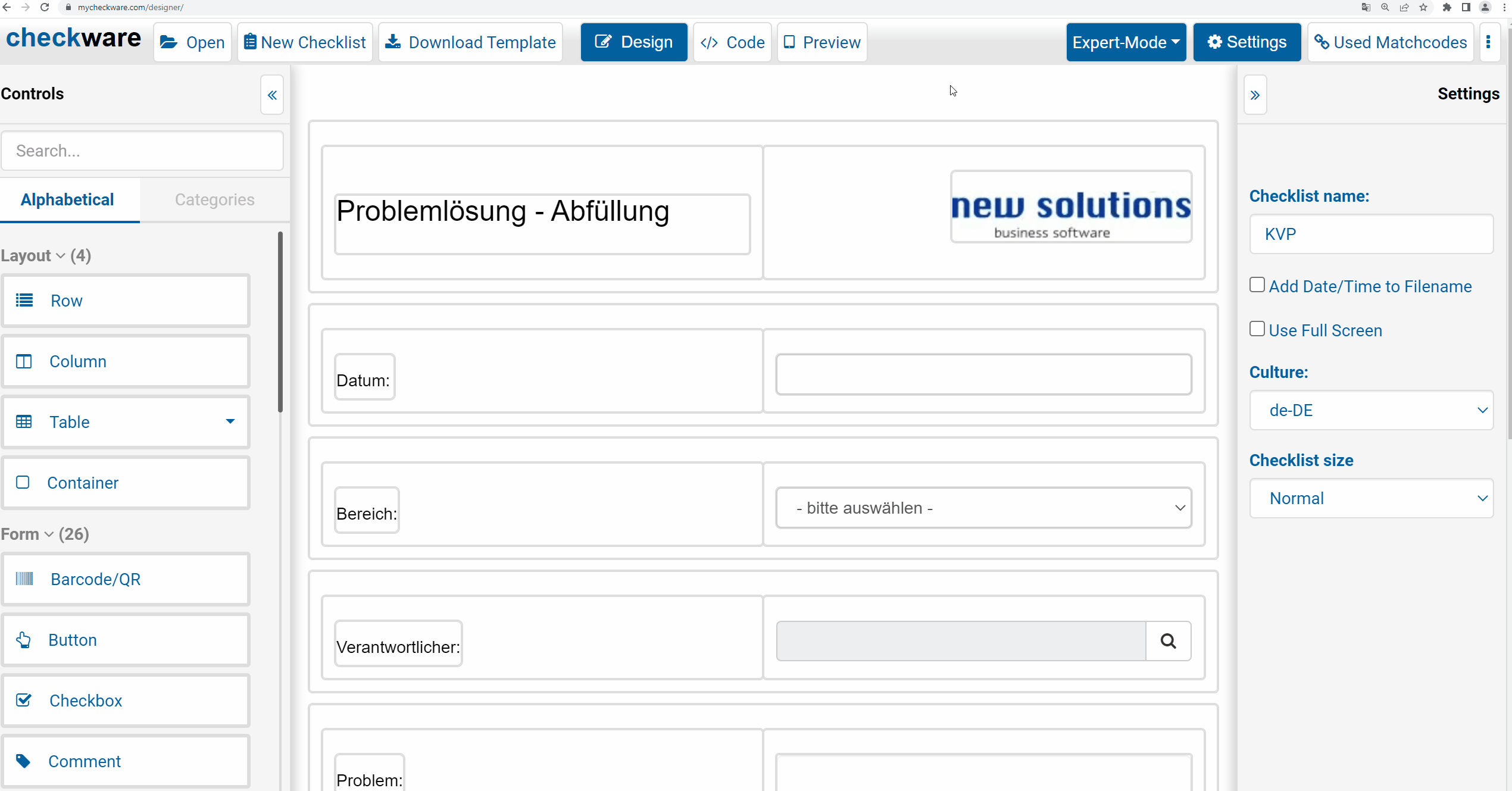This screenshot has height=791, width=1512.
Task: Enable Add Date/Time to Filename
Action: pyautogui.click(x=1257, y=285)
